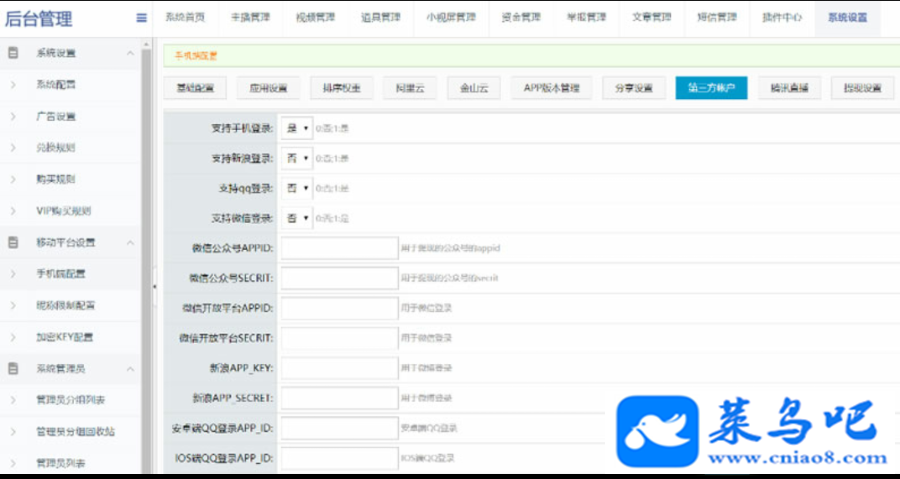The width and height of the screenshot is (900, 479).
Task: Open the 支持微信登录 dropdown
Action: [x=297, y=218]
